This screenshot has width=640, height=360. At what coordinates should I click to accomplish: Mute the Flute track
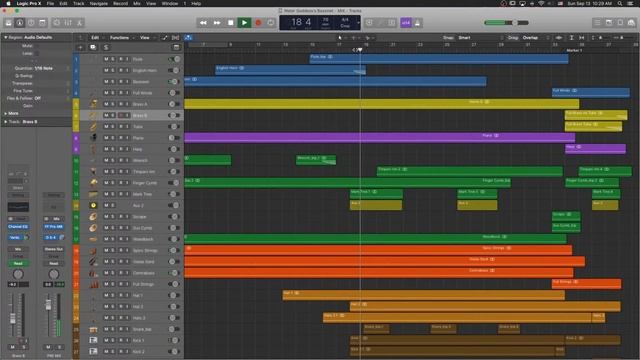(x=106, y=59)
